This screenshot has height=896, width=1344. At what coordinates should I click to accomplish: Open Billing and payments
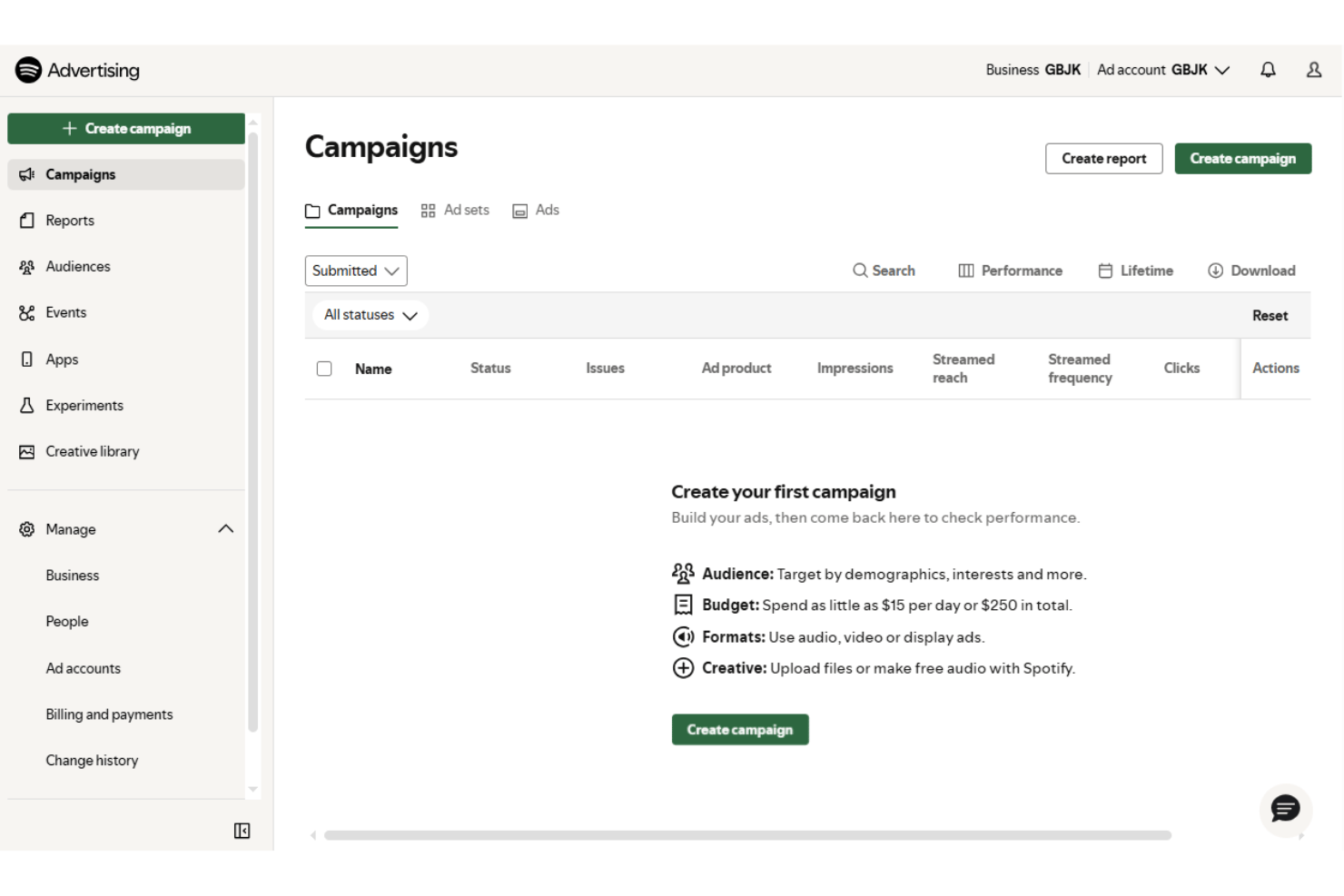(109, 714)
